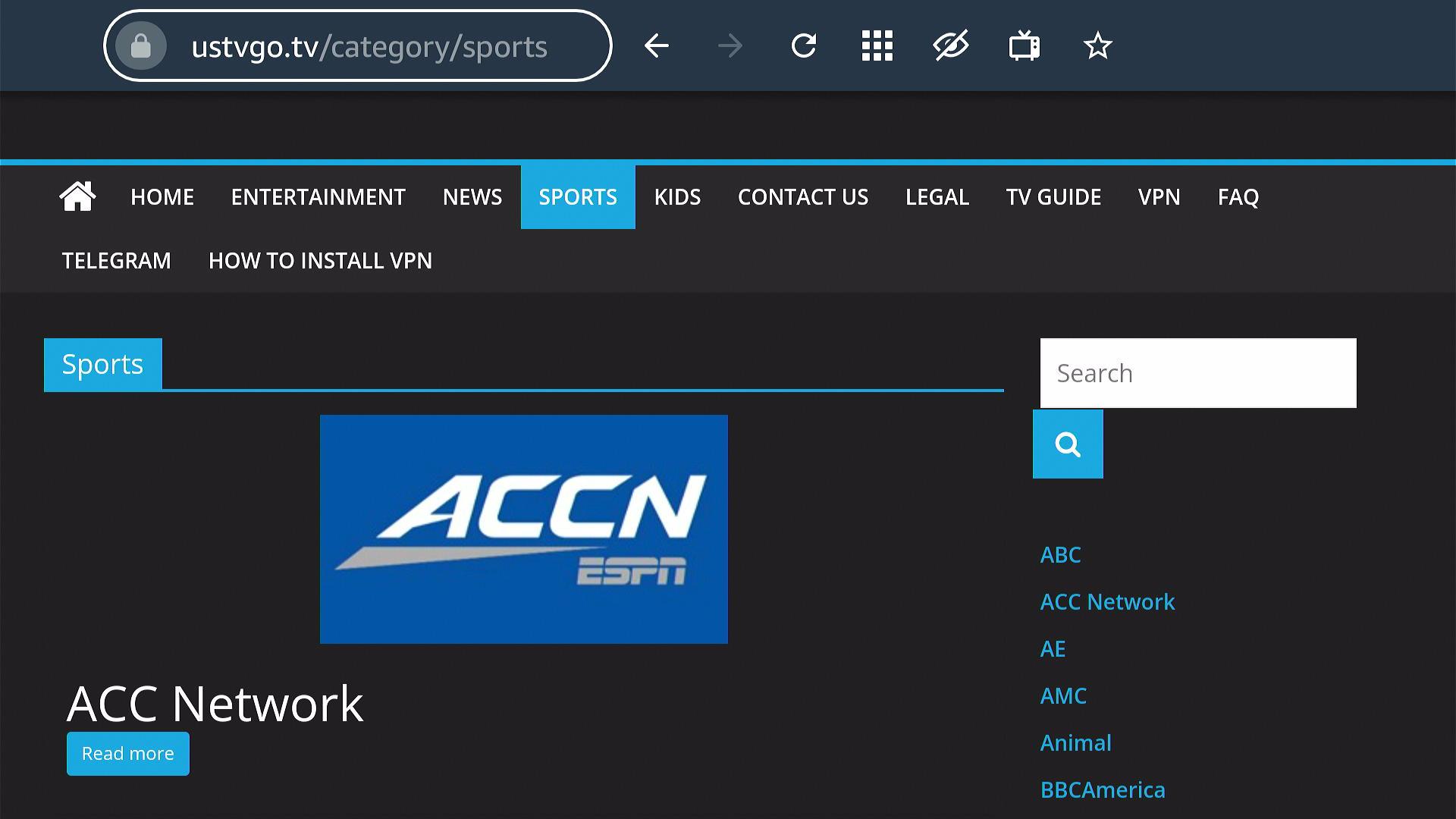This screenshot has width=1456, height=819.
Task: Open the Animal channel link
Action: (1076, 743)
